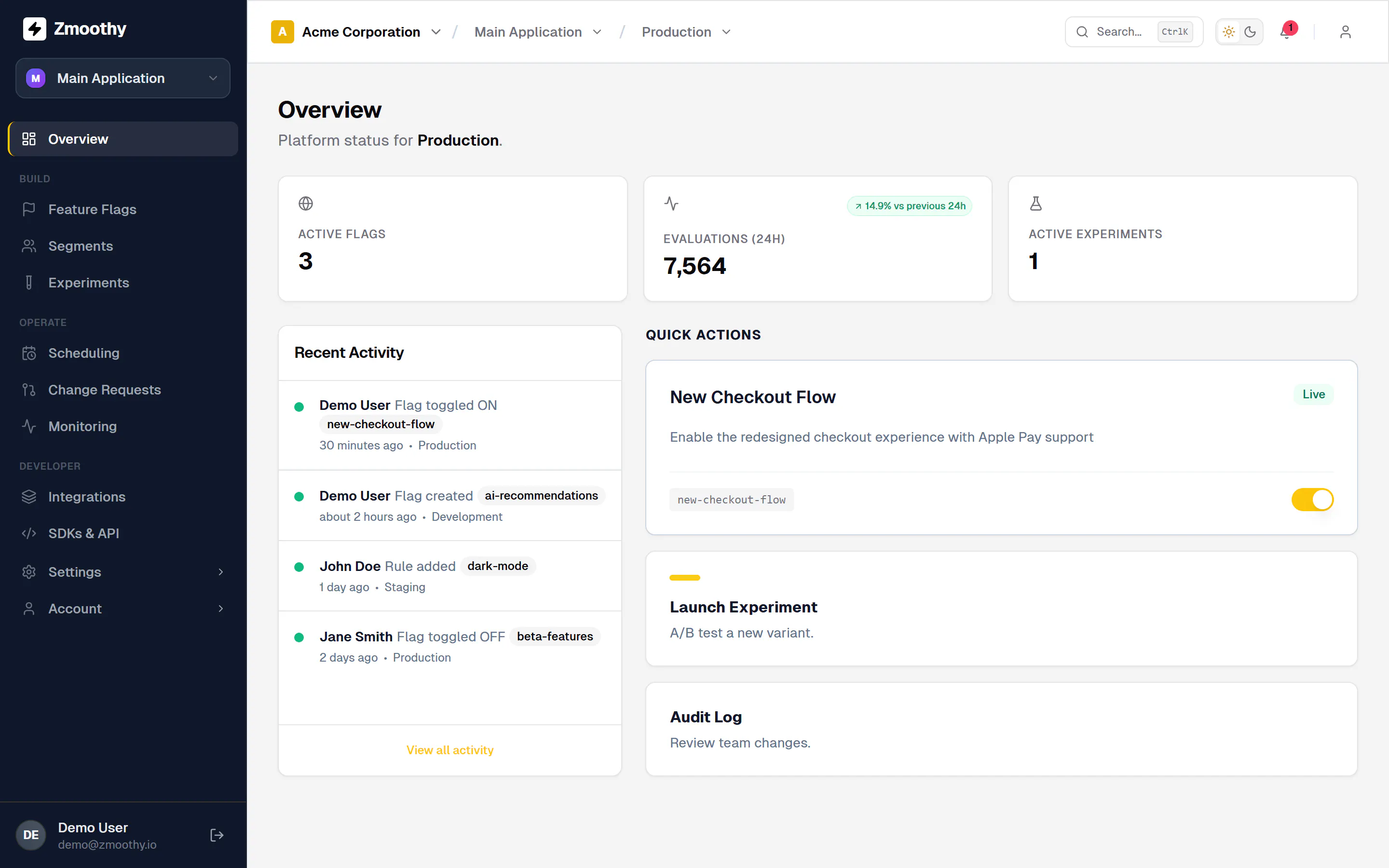This screenshot has width=1389, height=868.
Task: Open the Launch Experiment quick action
Action: tap(1001, 609)
